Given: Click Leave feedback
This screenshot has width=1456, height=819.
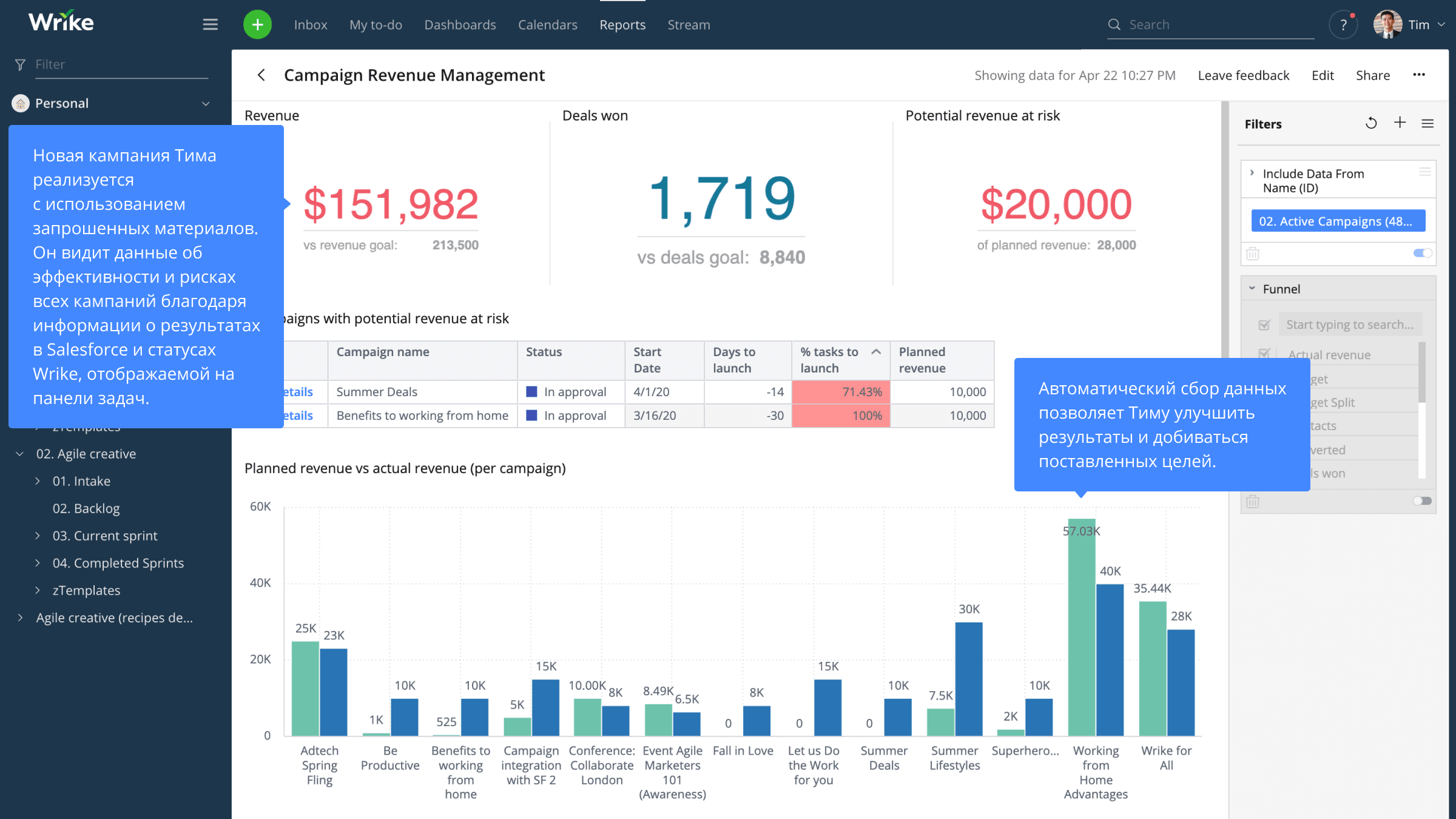Looking at the screenshot, I should tap(1243, 75).
